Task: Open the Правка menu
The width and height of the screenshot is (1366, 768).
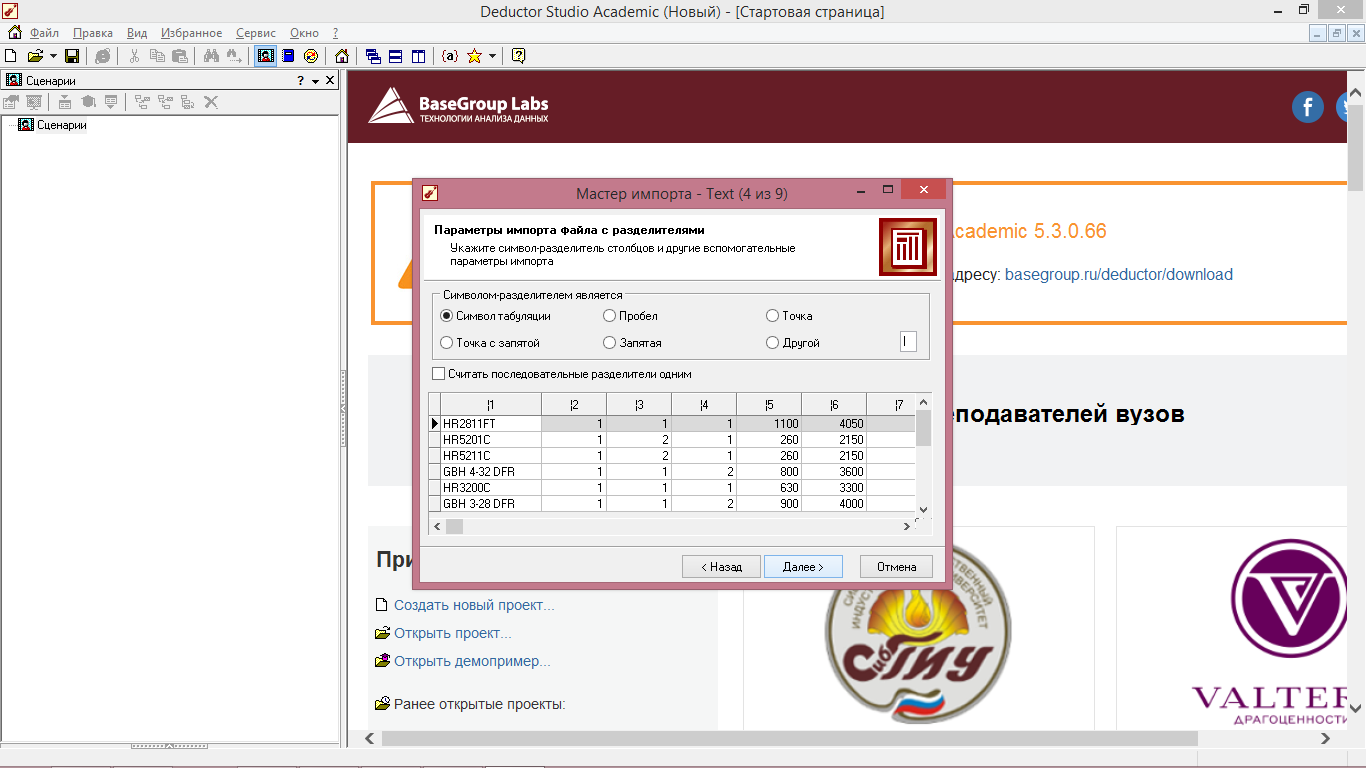Action: click(x=93, y=33)
